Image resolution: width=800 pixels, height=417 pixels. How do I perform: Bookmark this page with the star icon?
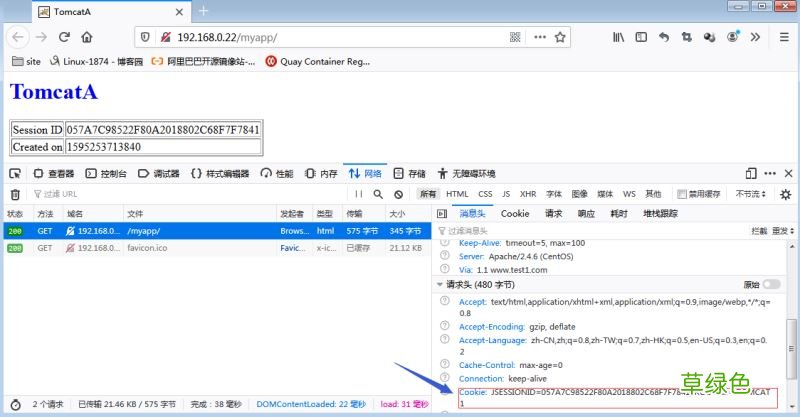pos(560,37)
